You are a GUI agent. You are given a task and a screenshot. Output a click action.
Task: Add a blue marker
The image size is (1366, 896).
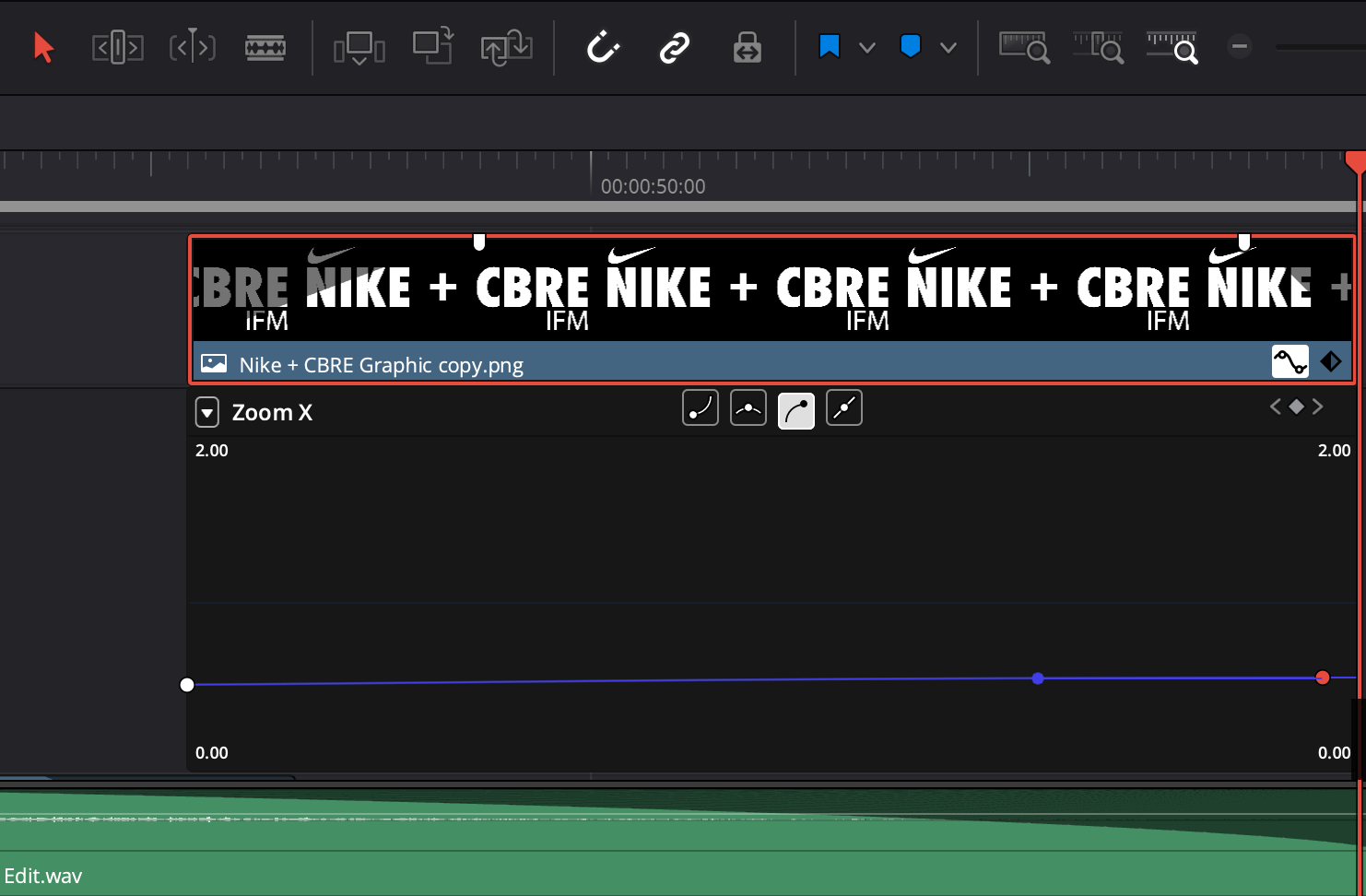pos(911,46)
